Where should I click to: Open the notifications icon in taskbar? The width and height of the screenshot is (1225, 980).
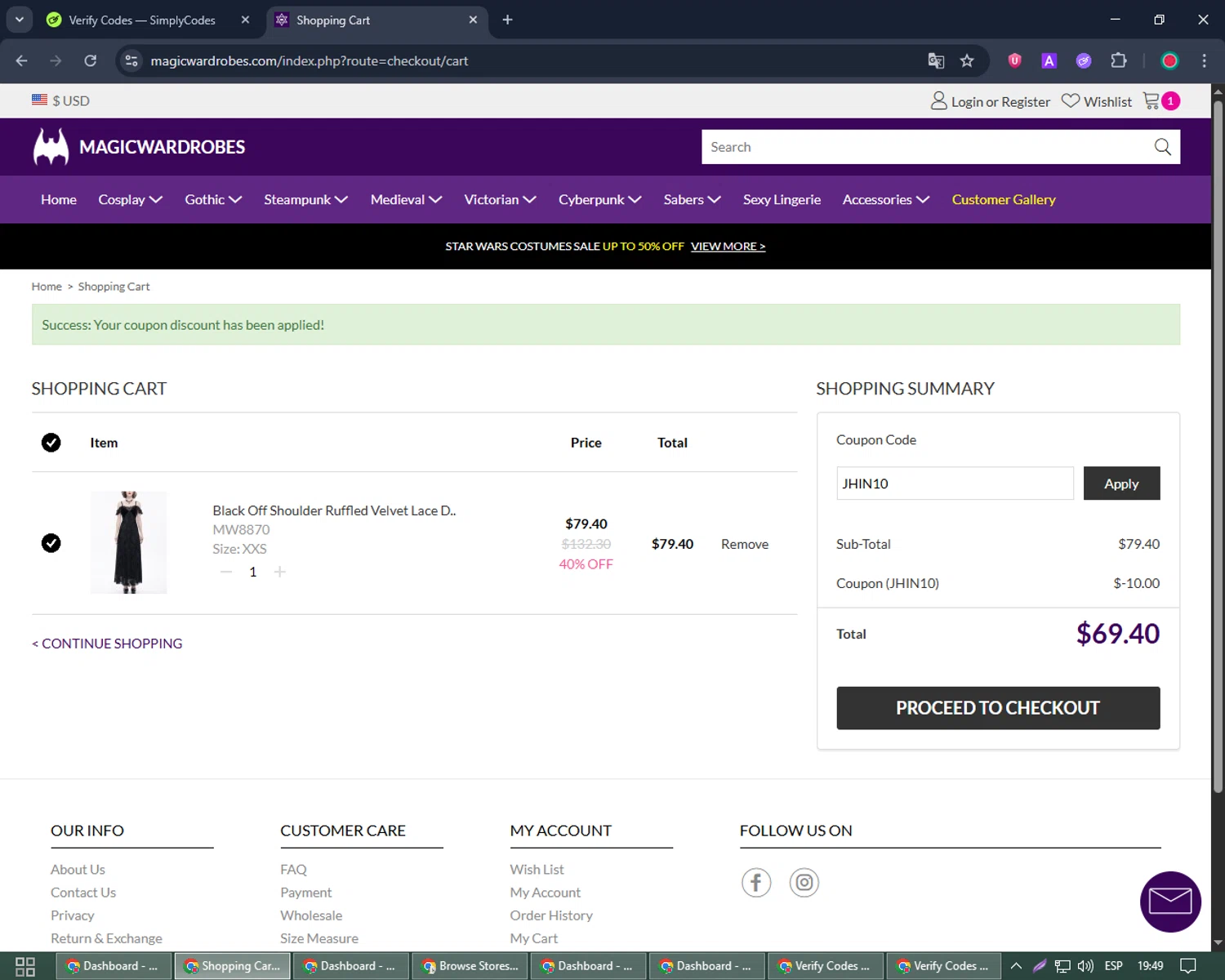tap(1188, 966)
